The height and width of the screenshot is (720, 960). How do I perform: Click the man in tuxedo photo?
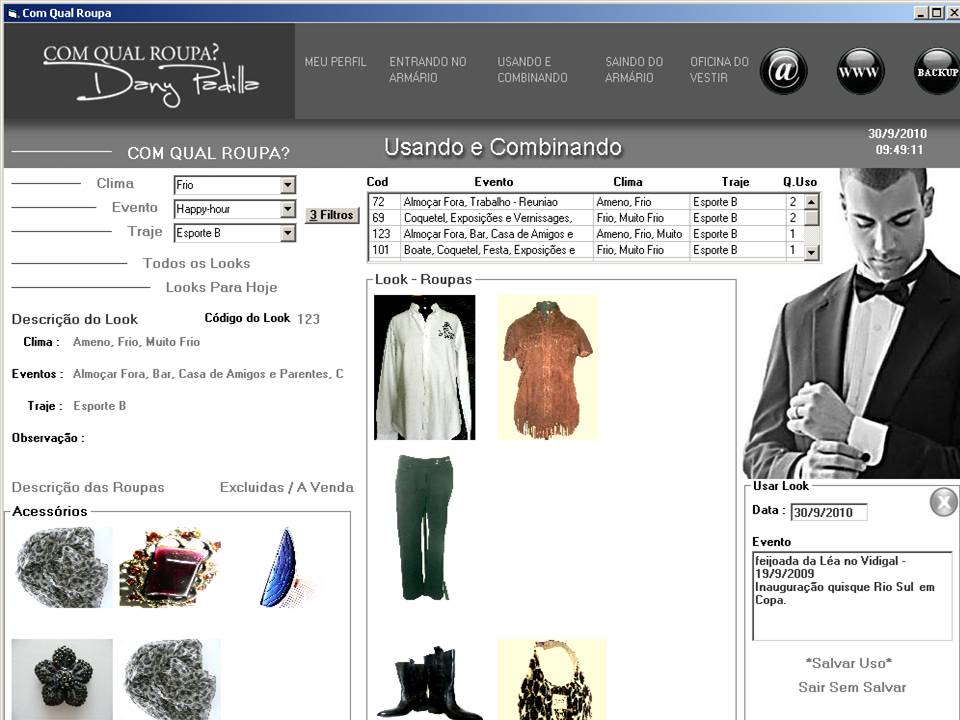pyautogui.click(x=852, y=323)
